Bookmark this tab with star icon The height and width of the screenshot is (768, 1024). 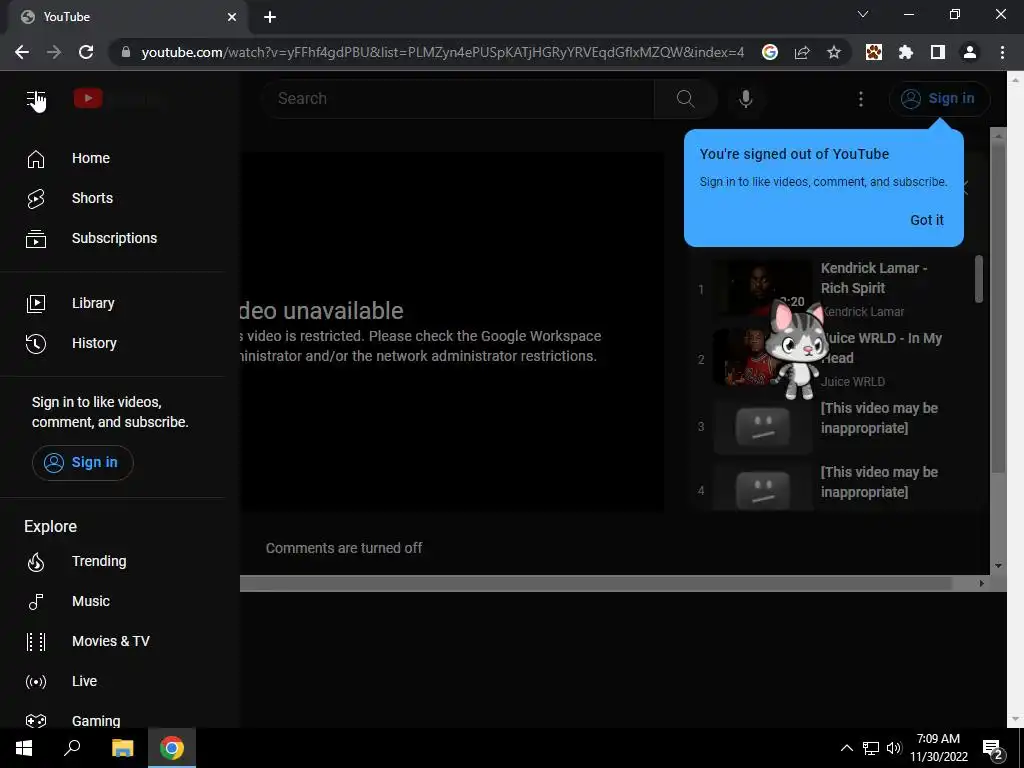[x=834, y=52]
